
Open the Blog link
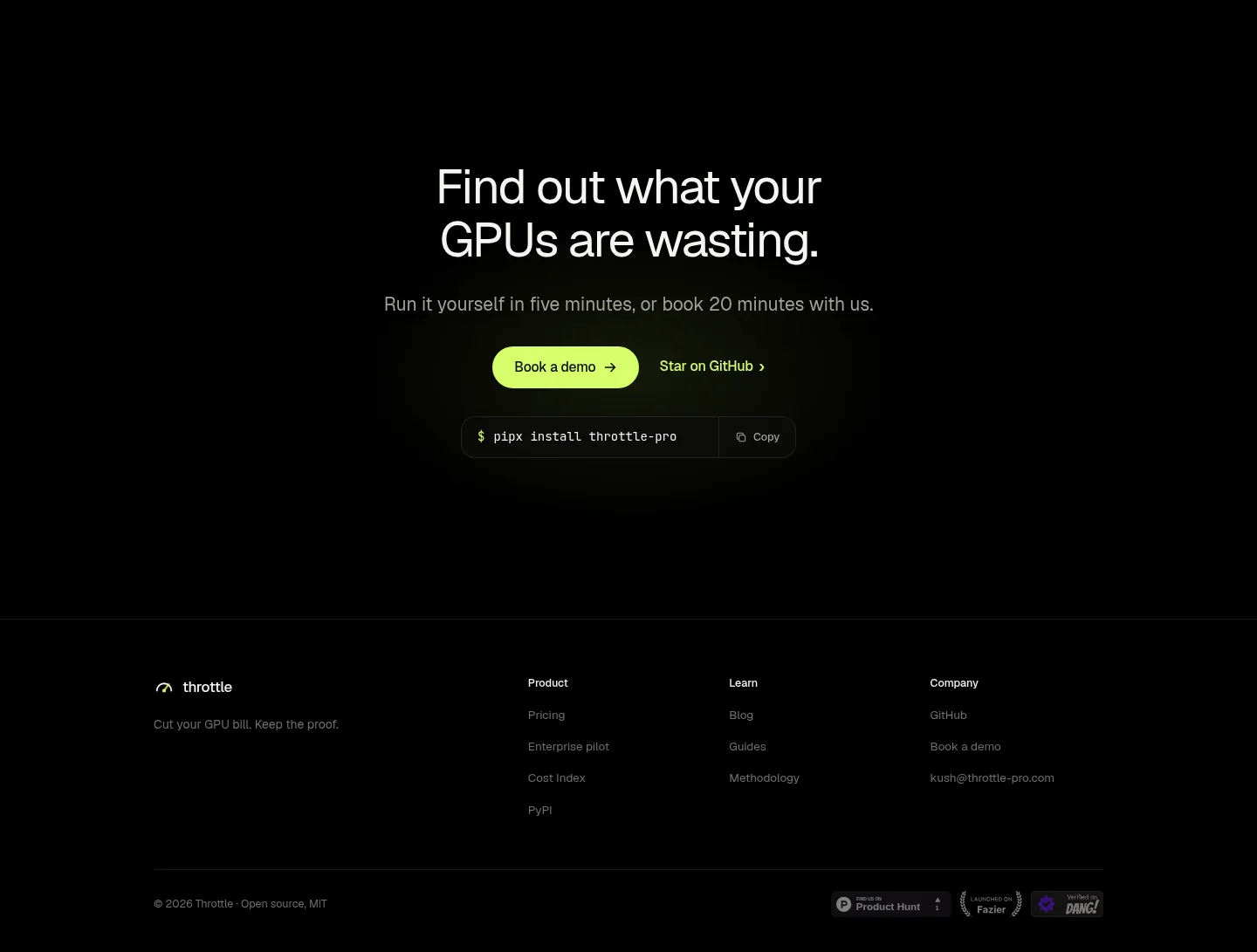click(x=741, y=715)
